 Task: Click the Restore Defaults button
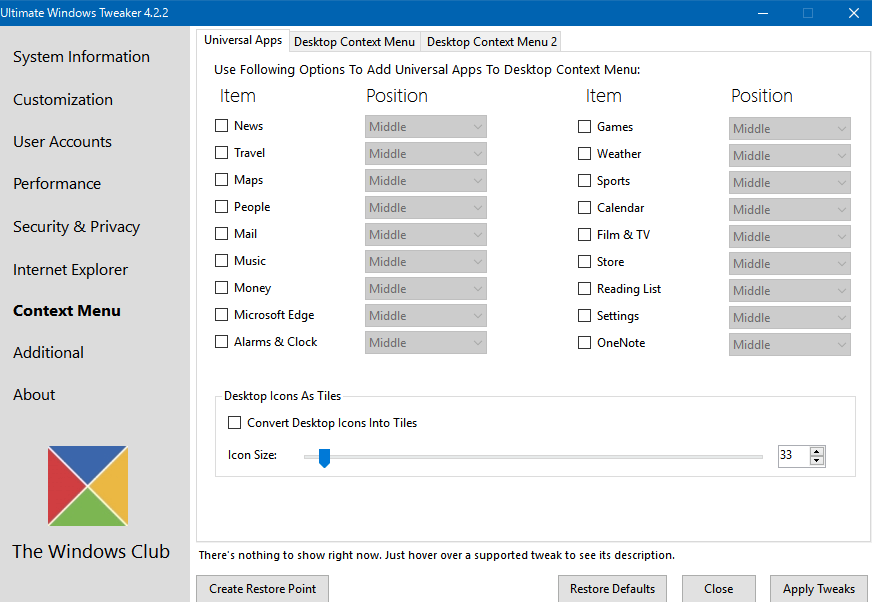tap(612, 589)
